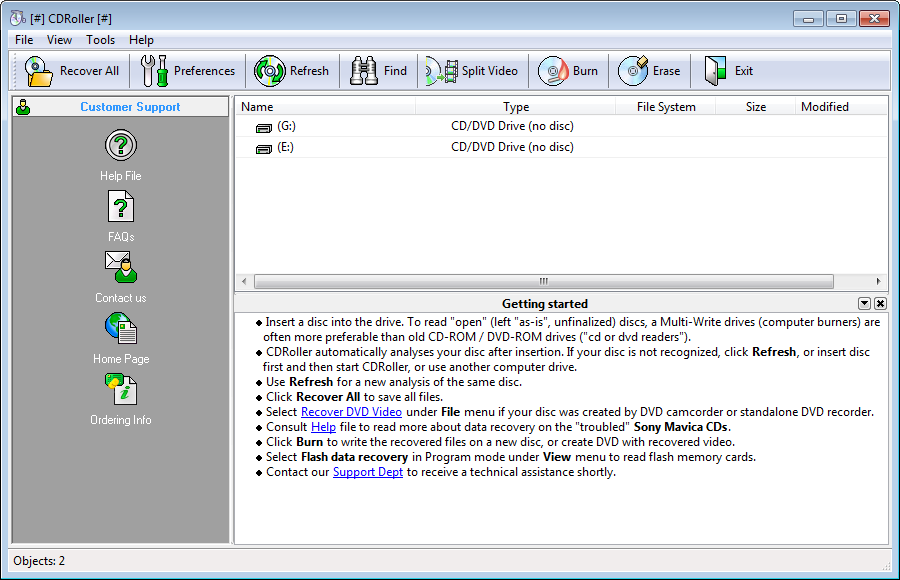Select the (G:) drive icon
The width and height of the screenshot is (900, 580).
click(x=263, y=127)
